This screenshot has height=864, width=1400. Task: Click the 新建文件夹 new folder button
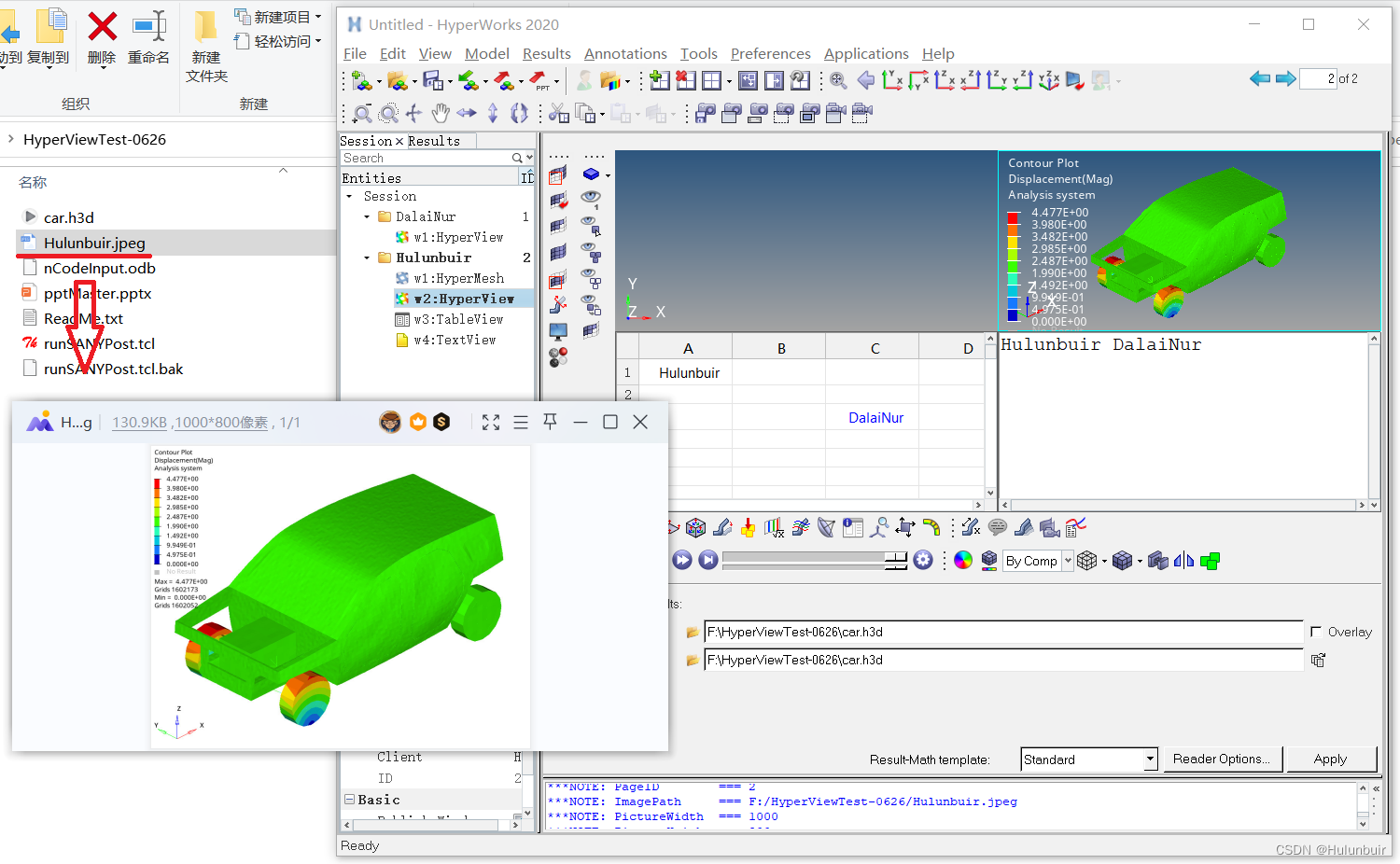[x=206, y=45]
